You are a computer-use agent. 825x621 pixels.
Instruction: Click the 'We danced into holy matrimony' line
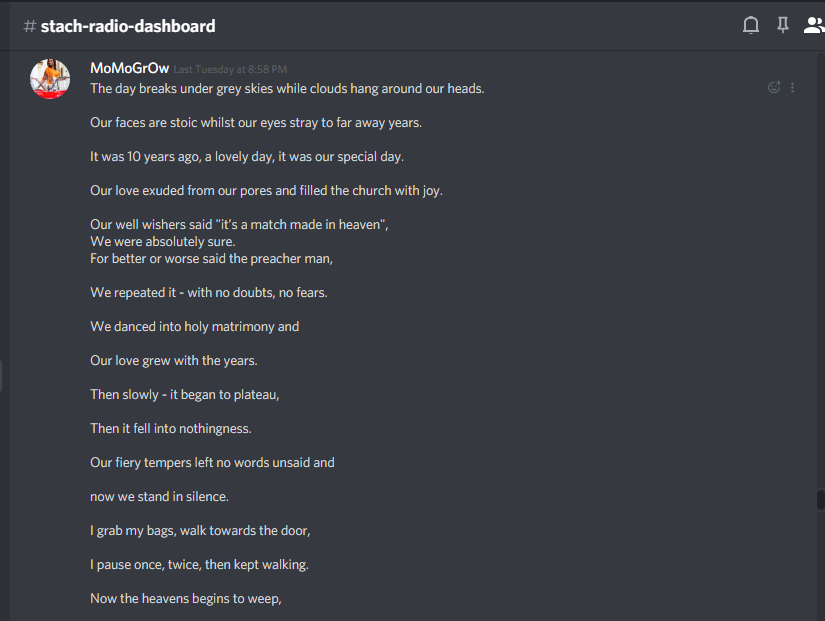point(194,326)
